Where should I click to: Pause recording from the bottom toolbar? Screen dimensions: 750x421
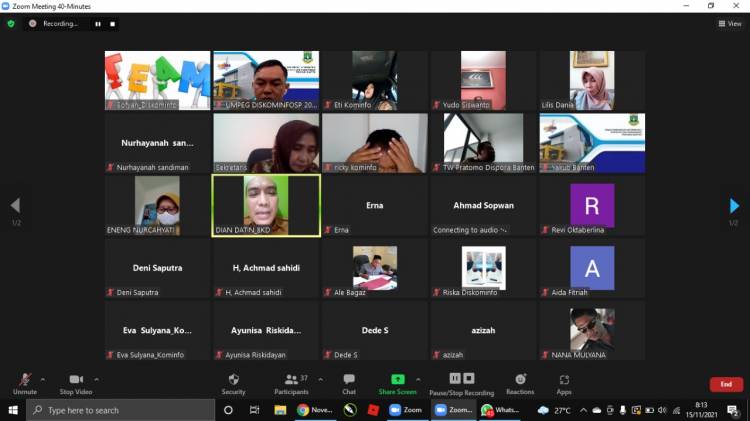(x=455, y=378)
